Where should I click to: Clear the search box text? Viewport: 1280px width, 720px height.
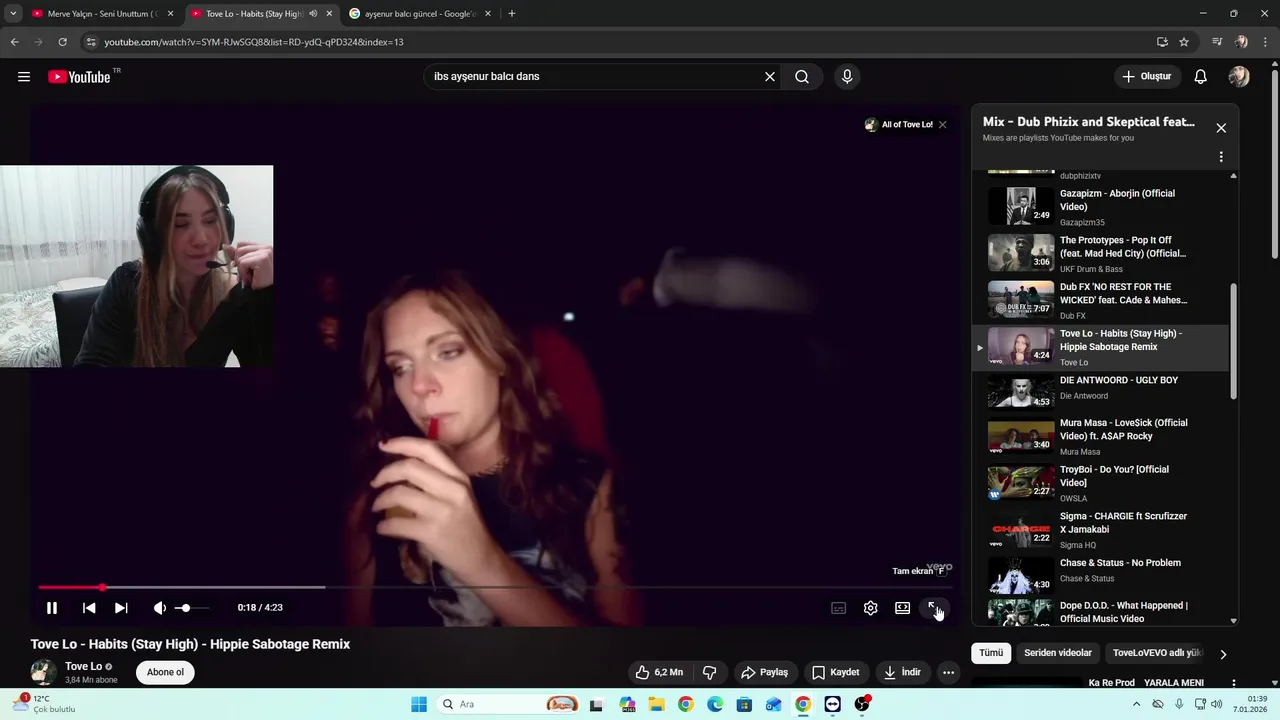click(x=770, y=76)
